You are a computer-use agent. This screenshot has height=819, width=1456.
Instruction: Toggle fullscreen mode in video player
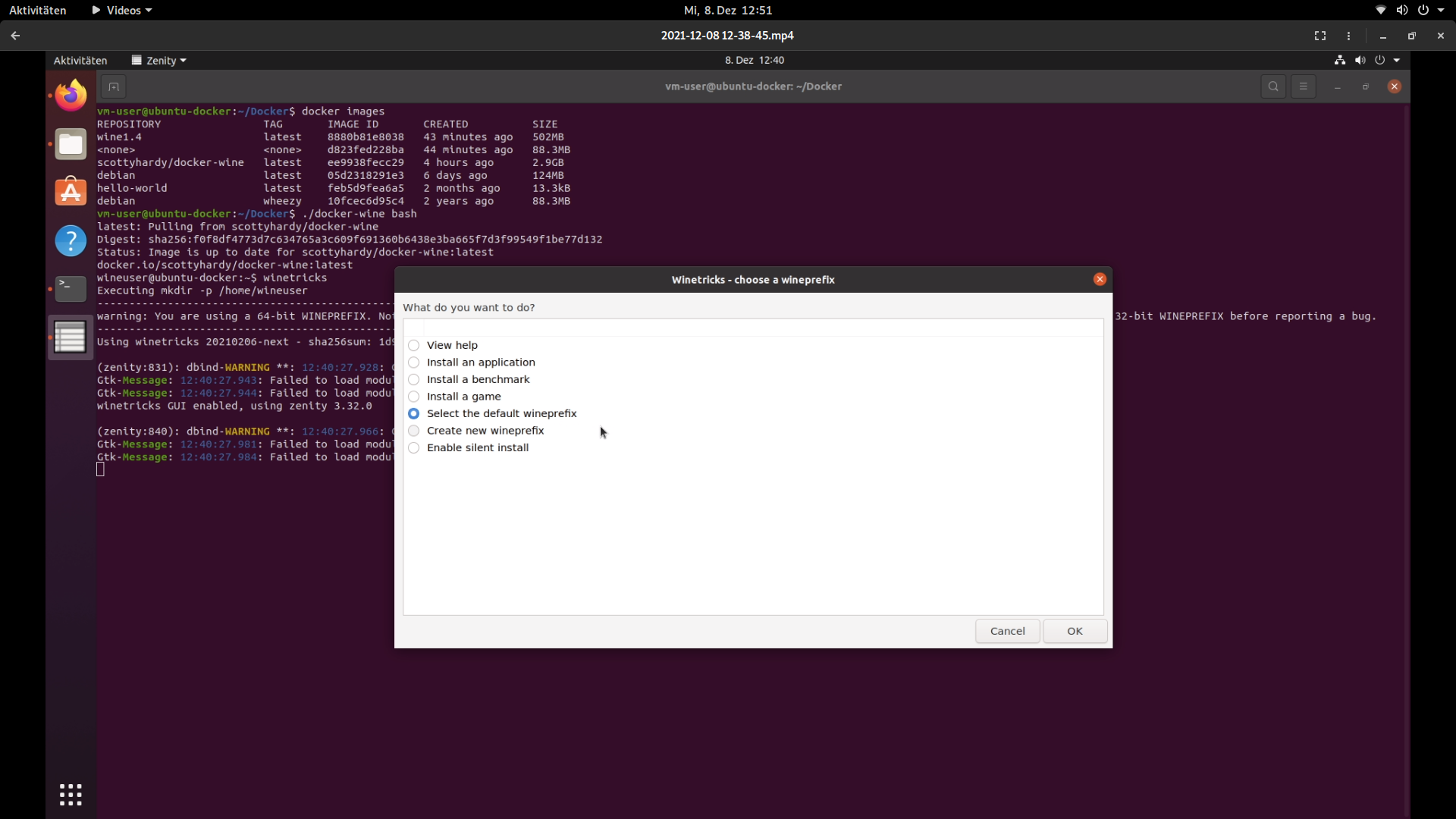1320,36
